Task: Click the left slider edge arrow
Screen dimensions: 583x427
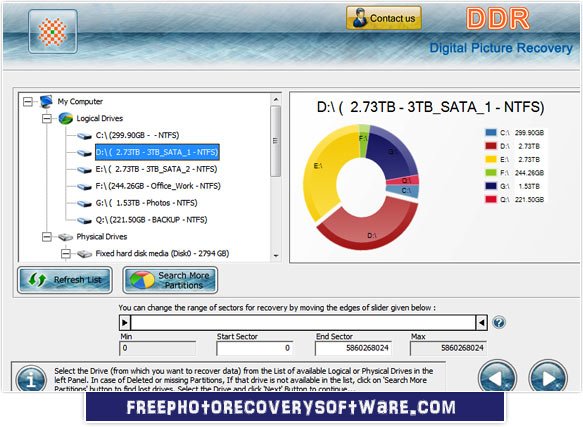Action: click(x=125, y=322)
